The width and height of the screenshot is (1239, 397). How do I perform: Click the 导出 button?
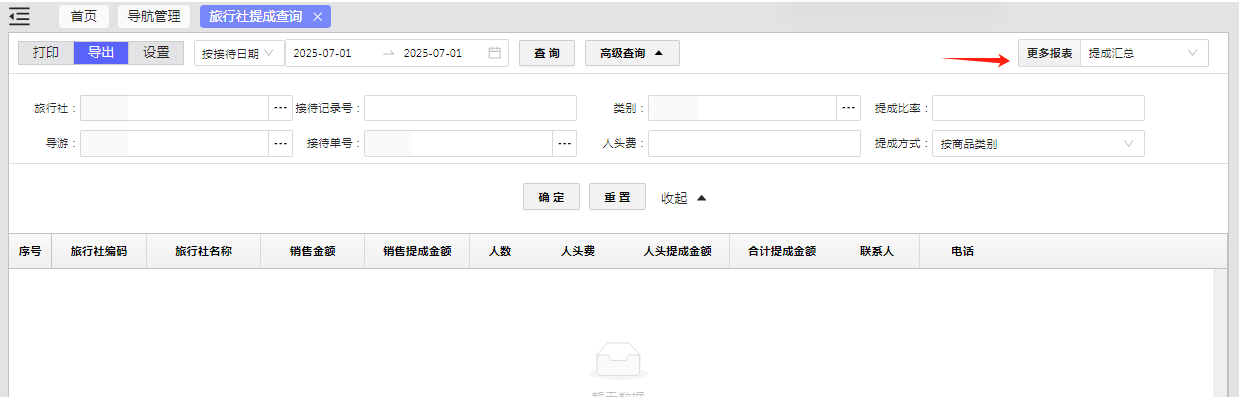coord(101,53)
